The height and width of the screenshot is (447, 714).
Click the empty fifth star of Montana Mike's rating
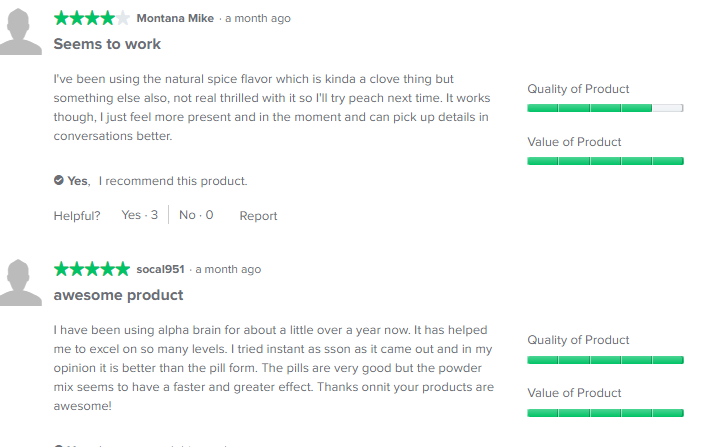click(123, 18)
